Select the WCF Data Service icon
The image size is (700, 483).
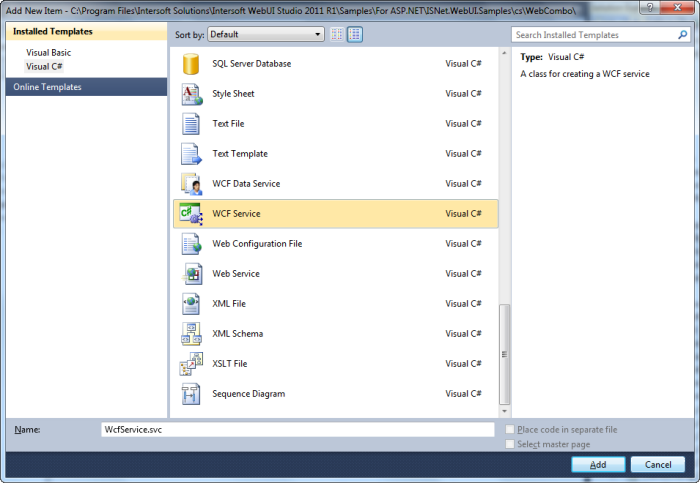(x=191, y=184)
